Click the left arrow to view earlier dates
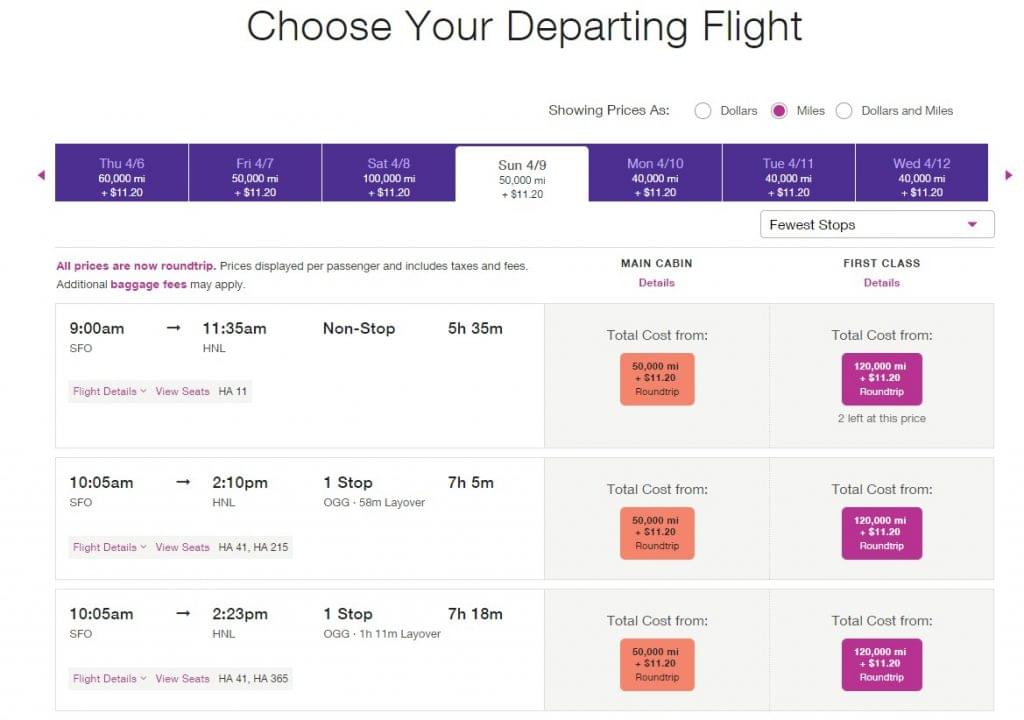This screenshot has height=720, width=1024. [40, 173]
